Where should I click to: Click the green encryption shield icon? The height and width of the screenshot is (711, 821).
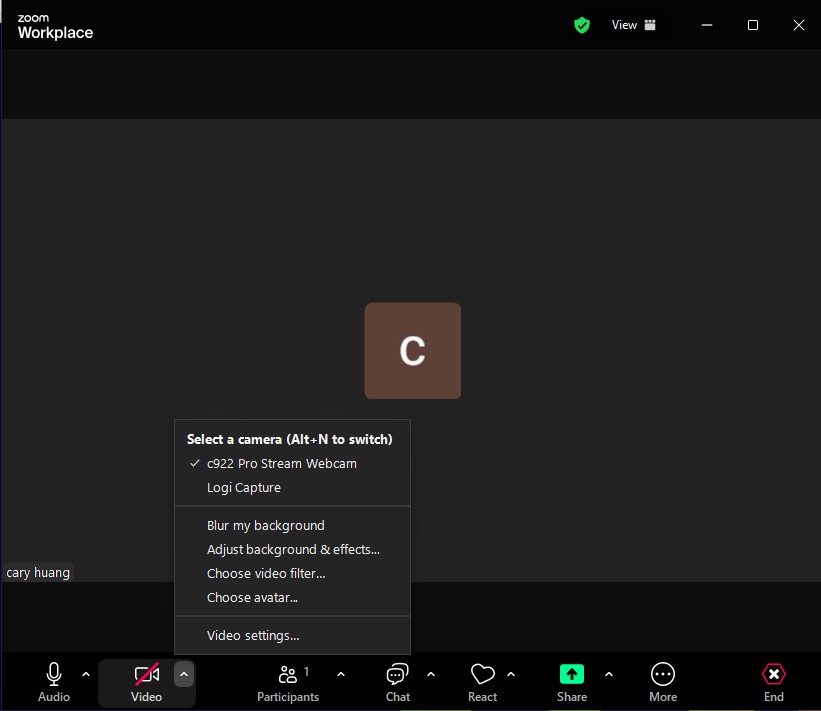pyautogui.click(x=582, y=25)
